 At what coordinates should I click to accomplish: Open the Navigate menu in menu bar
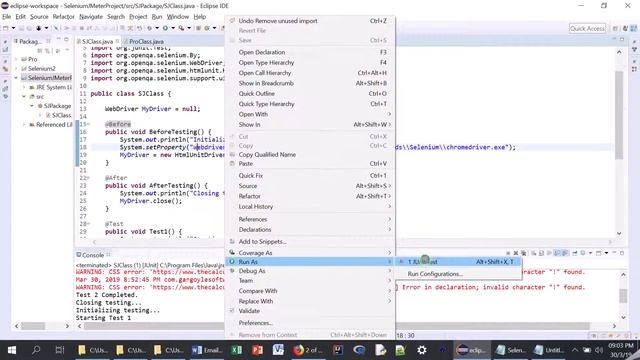pos(91,17)
